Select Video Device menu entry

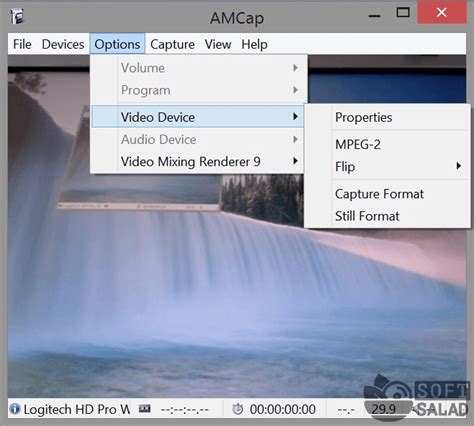pyautogui.click(x=198, y=117)
